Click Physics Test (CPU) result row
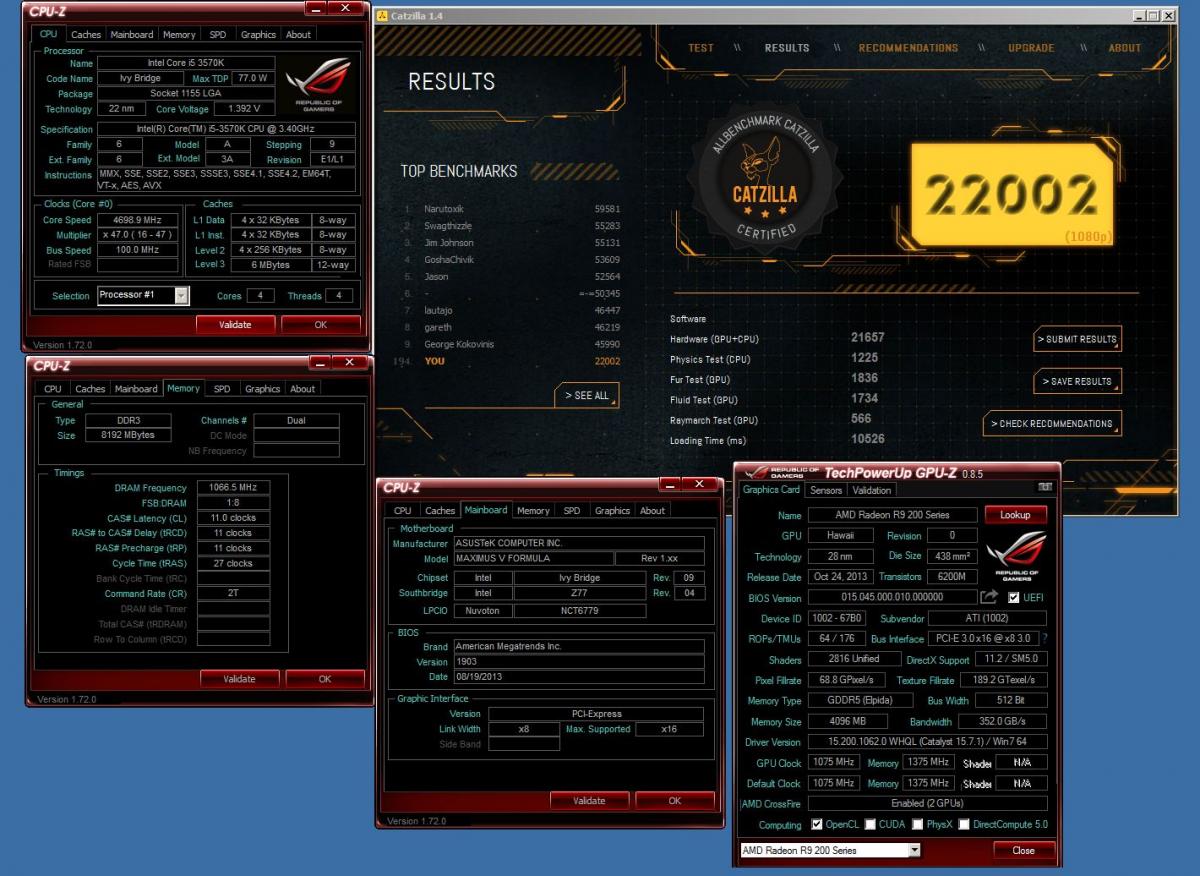Screen dimensions: 1200x876 780,358
